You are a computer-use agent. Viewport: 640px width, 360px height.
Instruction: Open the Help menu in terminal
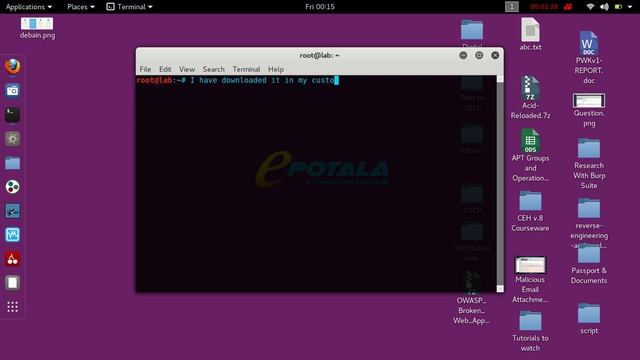point(276,69)
